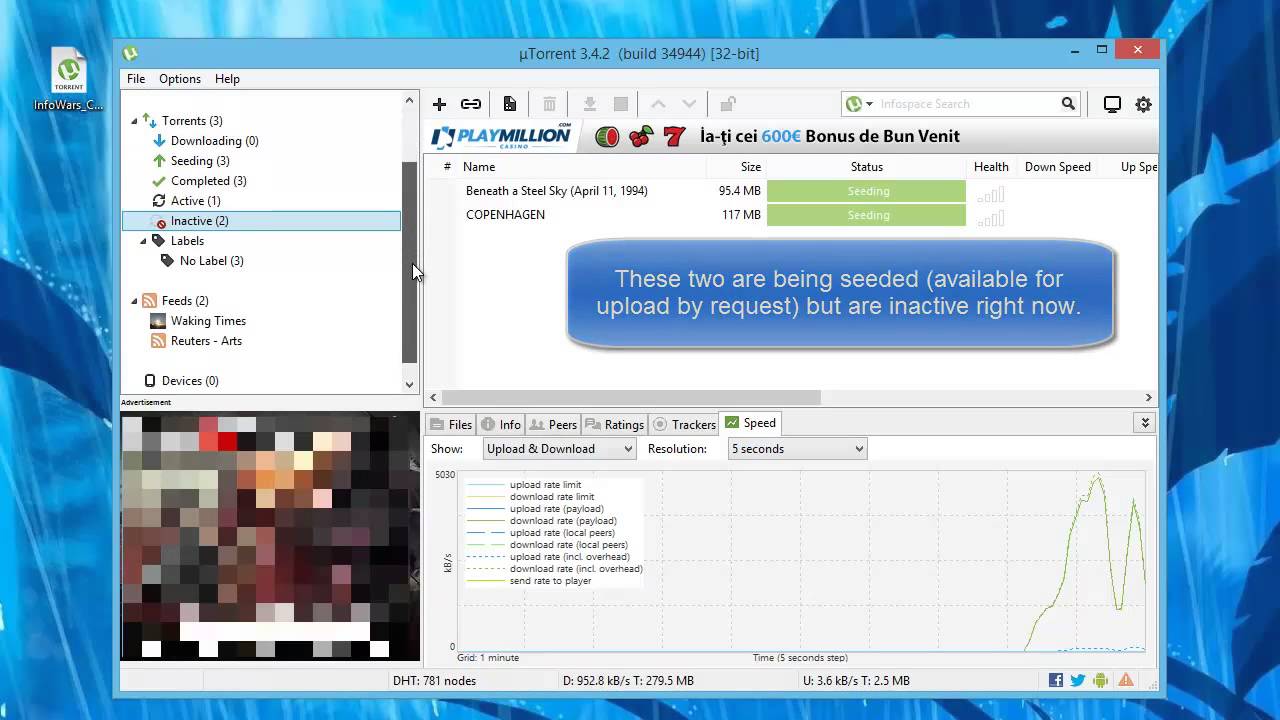Switch to the Ratings tab
Viewport: 1280px width, 720px height.
[x=614, y=424]
